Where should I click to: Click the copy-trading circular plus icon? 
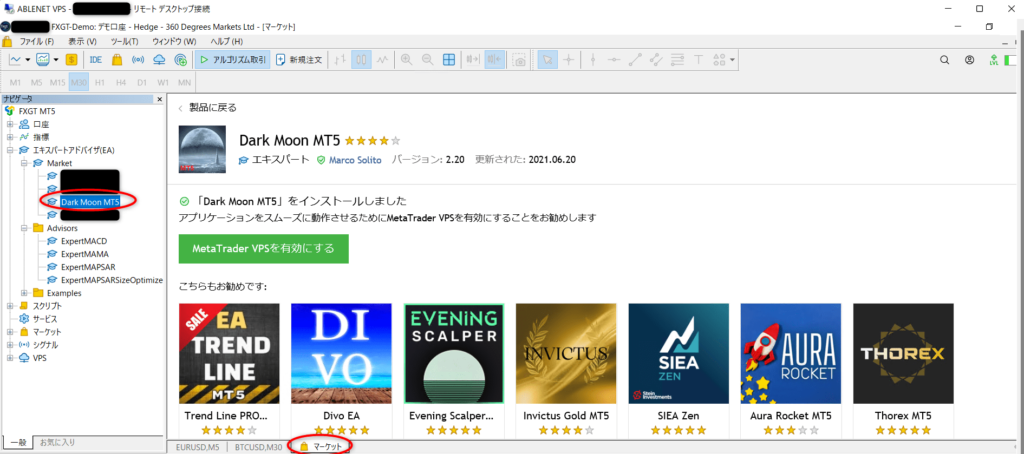tap(181, 59)
